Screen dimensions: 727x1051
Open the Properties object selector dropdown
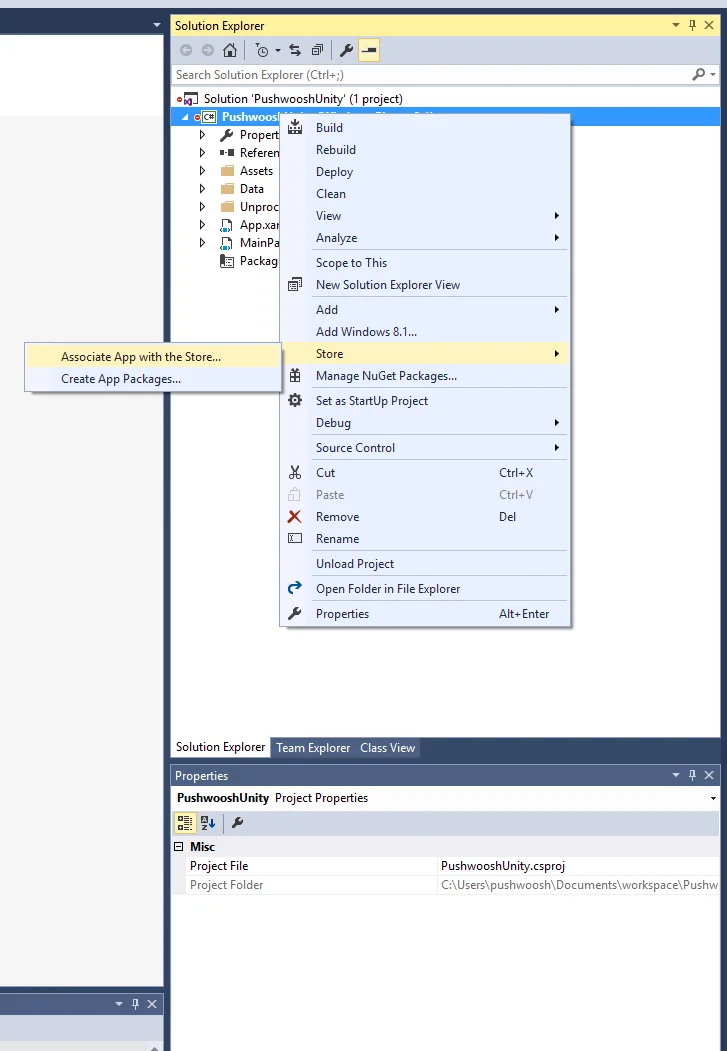pos(713,799)
